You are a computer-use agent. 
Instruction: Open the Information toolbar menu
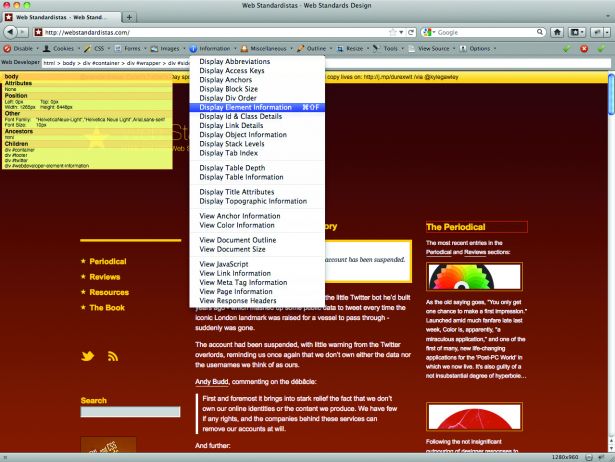[x=213, y=49]
